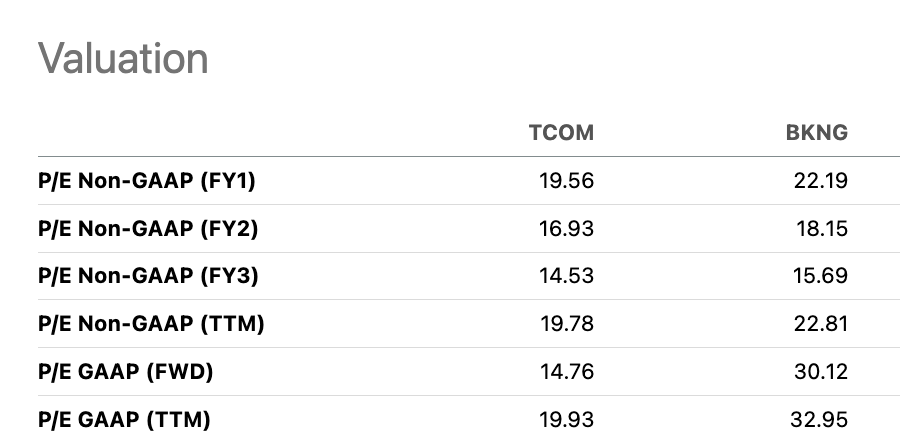Image resolution: width=900 pixels, height=440 pixels.
Task: Select TCOM's Non-GAAP TTM value 19.78
Action: pos(565,324)
